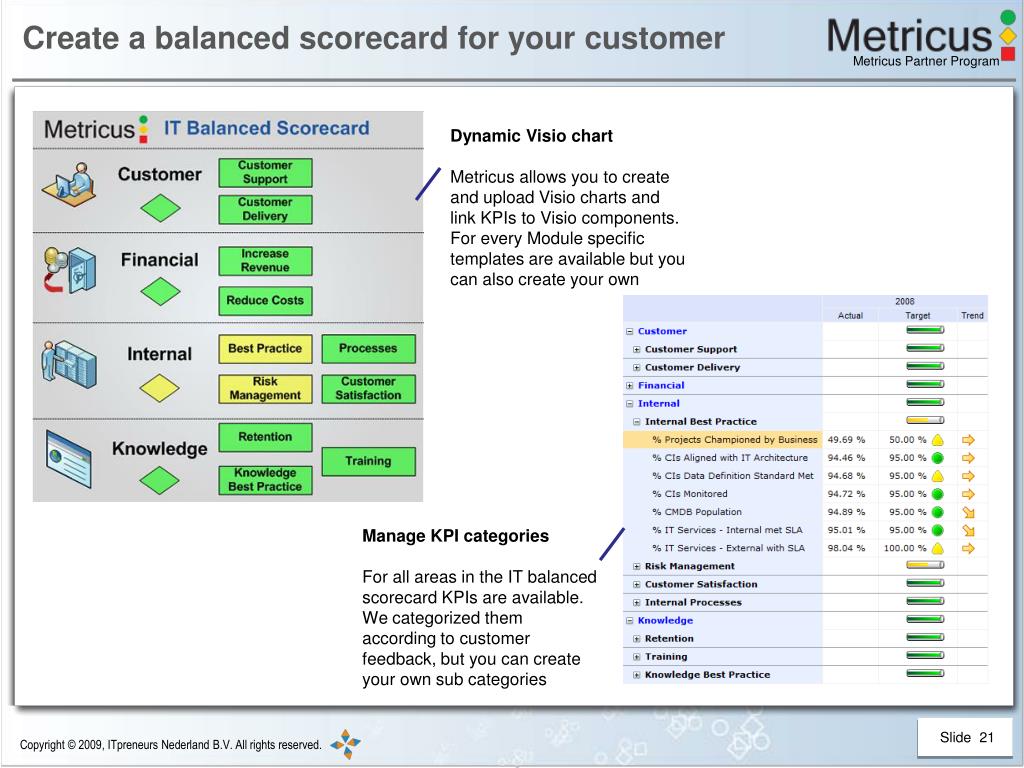Click the Customer Support scorecard box
The height and width of the screenshot is (768, 1024).
click(x=265, y=172)
